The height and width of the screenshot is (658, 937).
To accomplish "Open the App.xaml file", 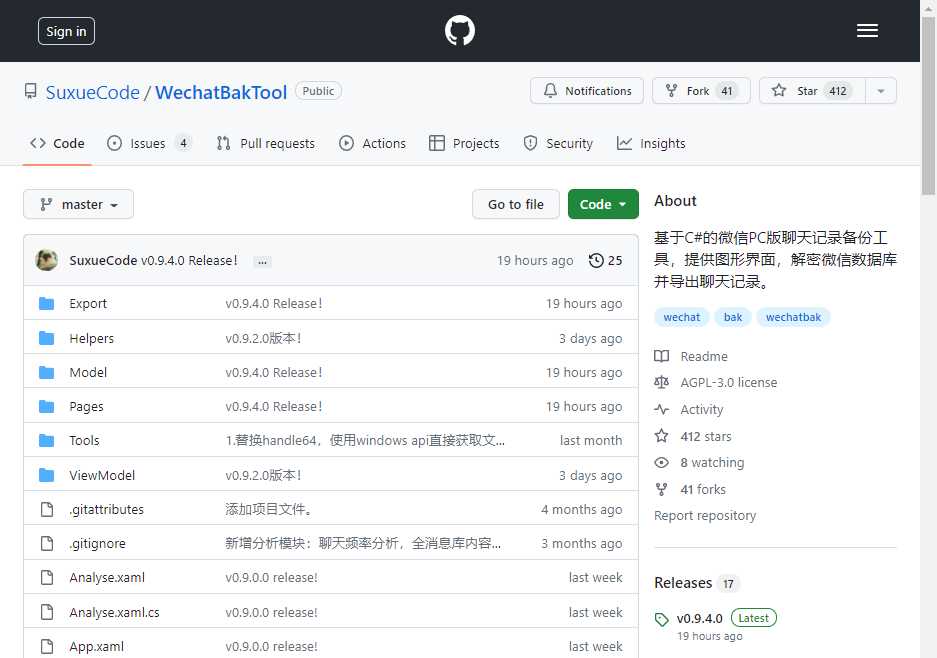I will tap(96, 647).
